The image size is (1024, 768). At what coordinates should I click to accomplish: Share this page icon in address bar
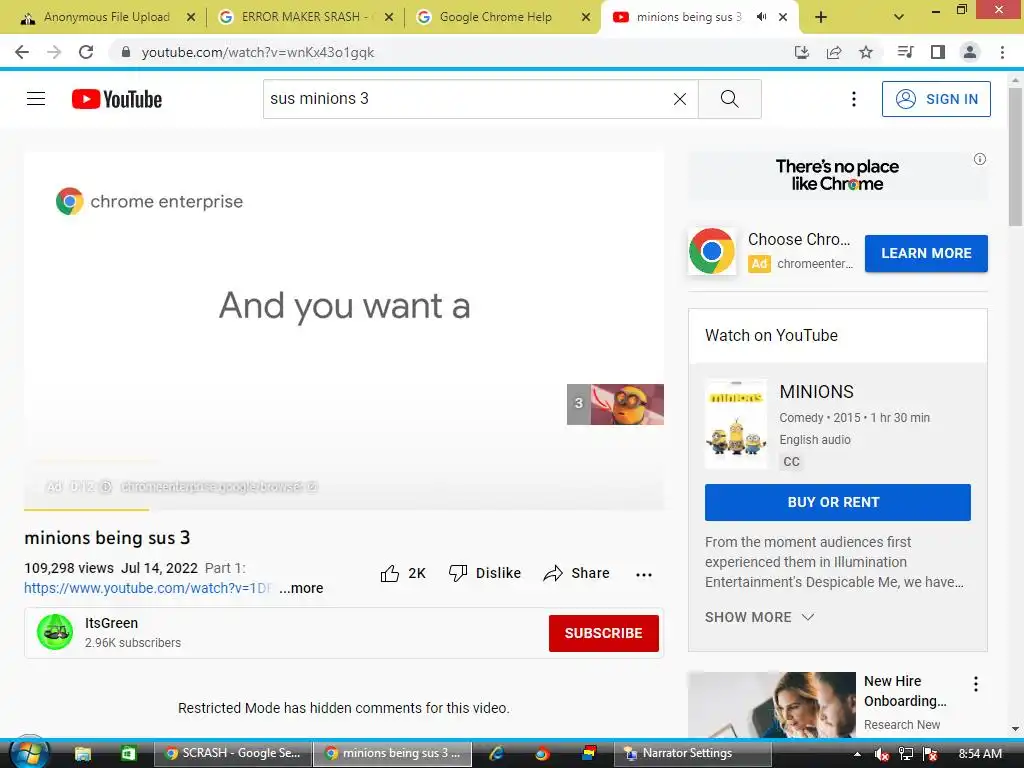[x=834, y=52]
